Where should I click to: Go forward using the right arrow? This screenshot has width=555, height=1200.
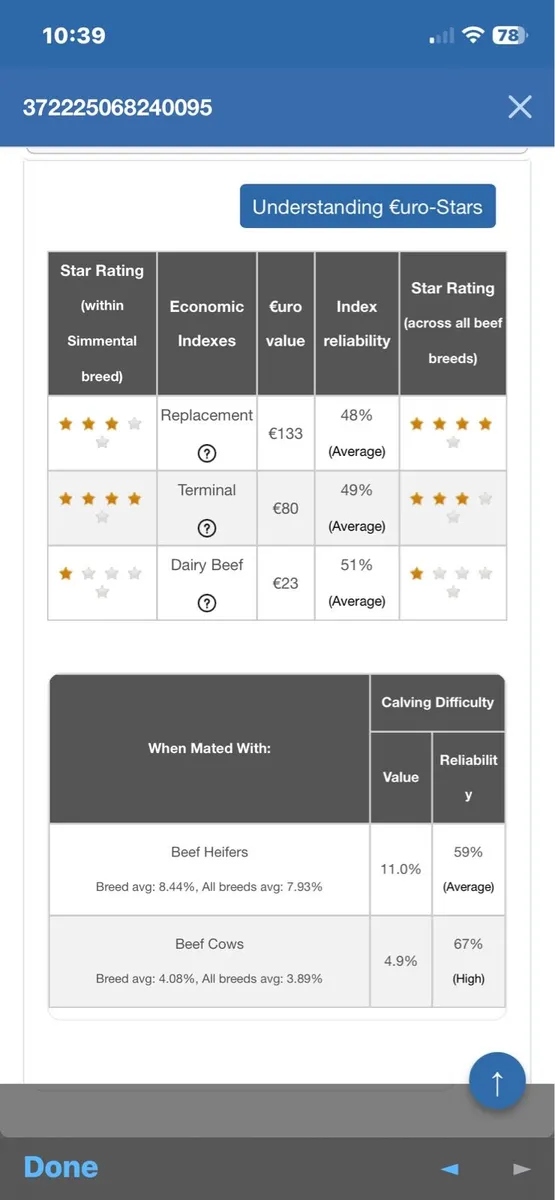(521, 1168)
